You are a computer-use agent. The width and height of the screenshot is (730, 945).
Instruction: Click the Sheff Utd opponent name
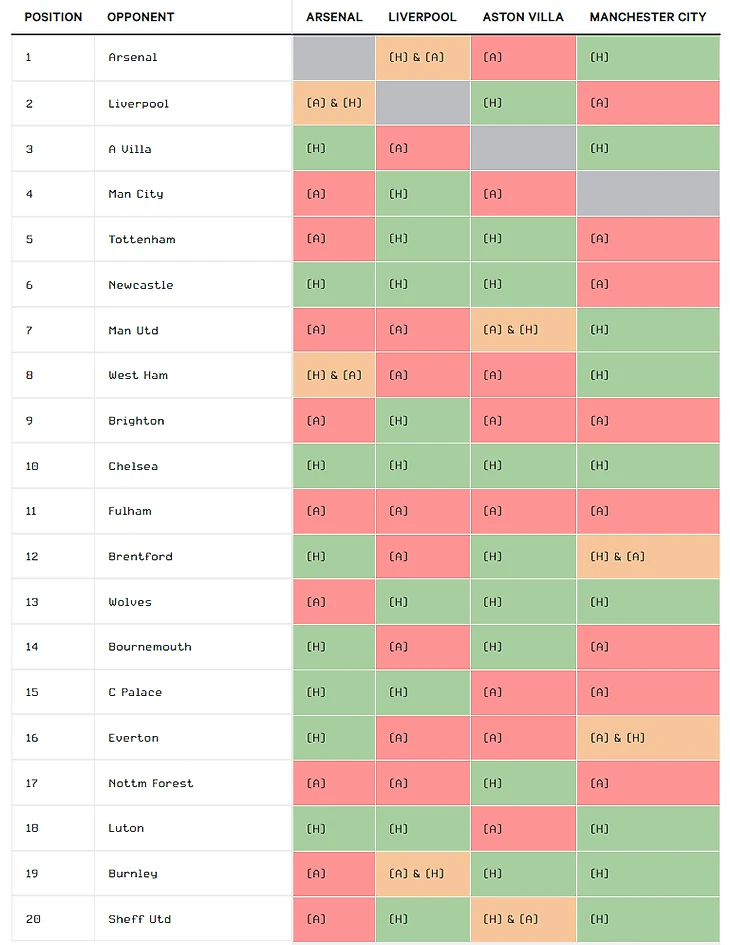click(140, 919)
